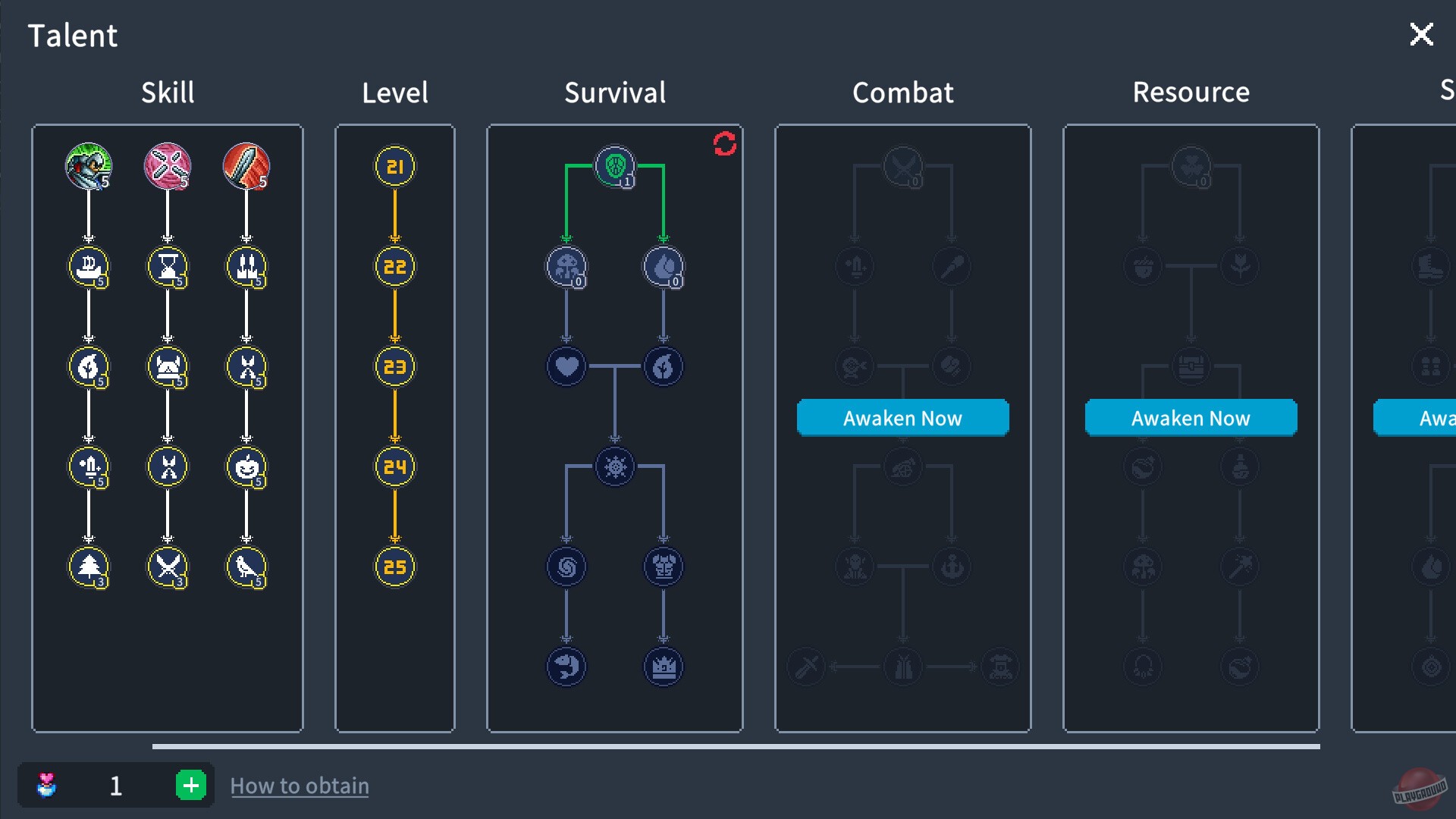Click the green plus to add talent points
Screen dimensions: 1456x819
191,786
